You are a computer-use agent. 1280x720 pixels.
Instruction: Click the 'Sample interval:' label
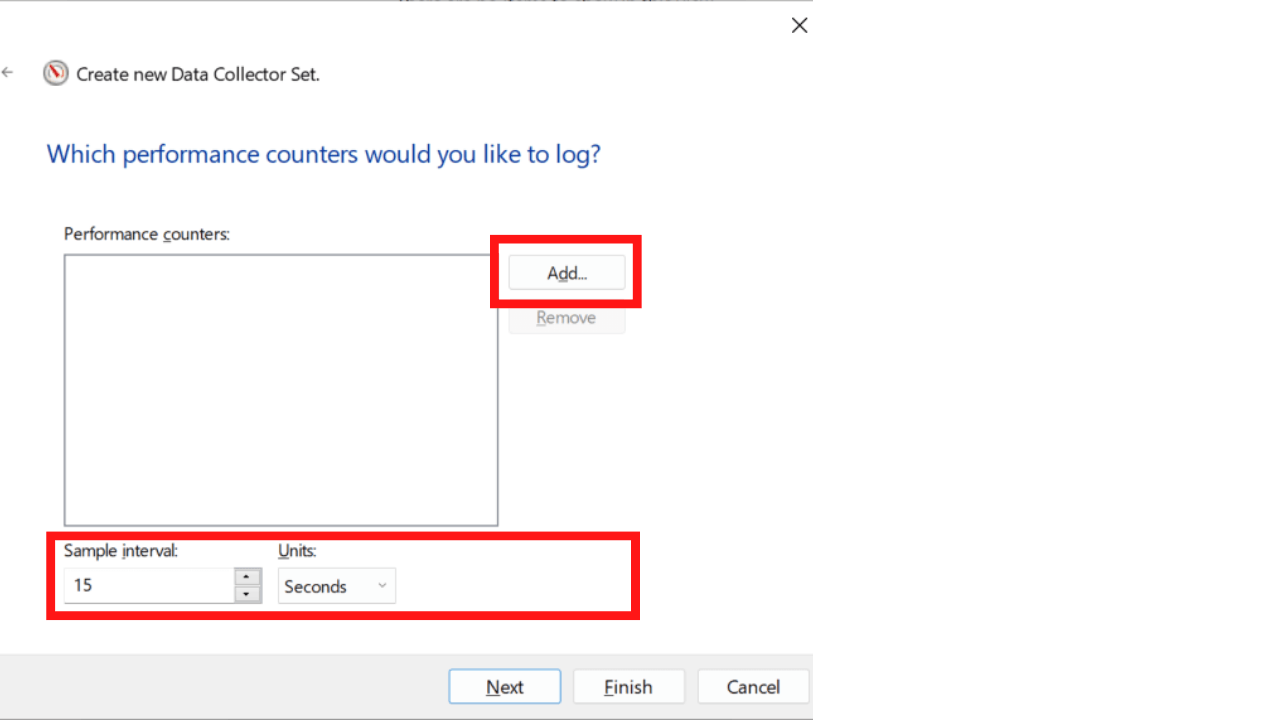click(x=121, y=551)
